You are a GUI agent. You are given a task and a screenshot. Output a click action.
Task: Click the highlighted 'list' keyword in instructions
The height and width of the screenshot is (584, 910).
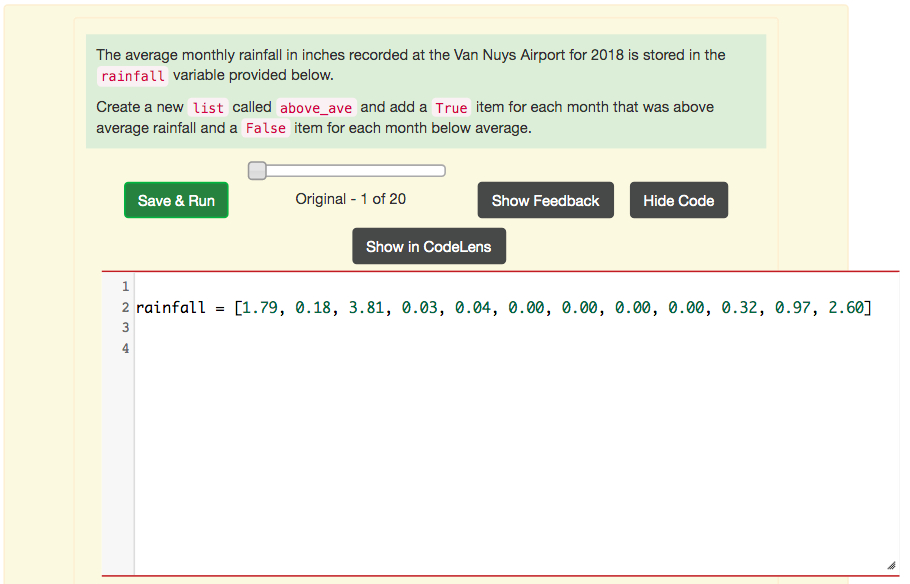[x=208, y=107]
